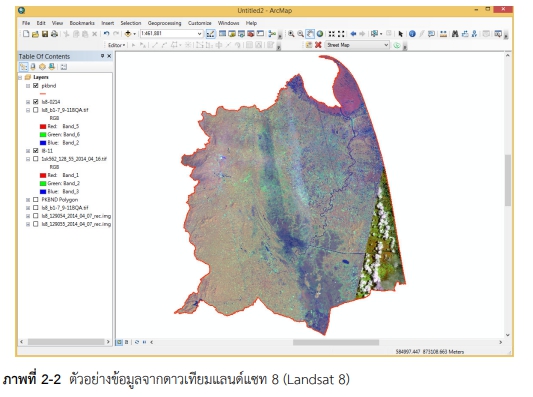Go back to previous extent arrow
This screenshot has height=397, width=533.
[353, 34]
